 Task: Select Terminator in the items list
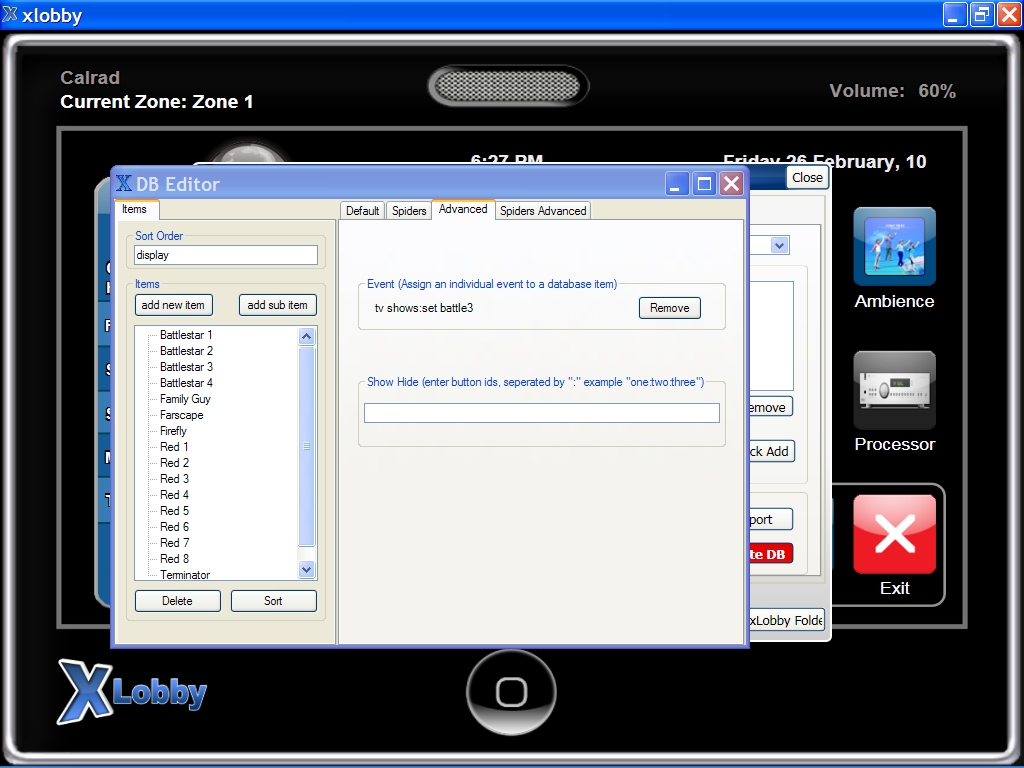click(185, 575)
